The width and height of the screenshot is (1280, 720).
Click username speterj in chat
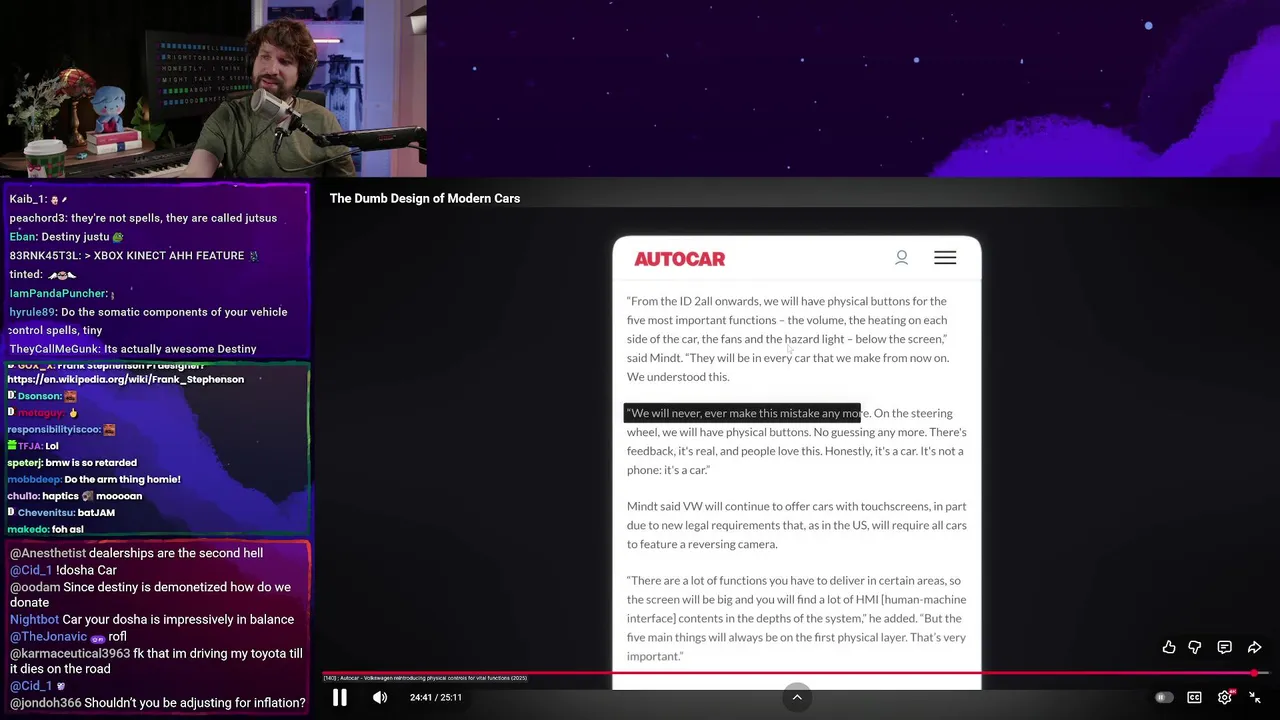tap(24, 462)
